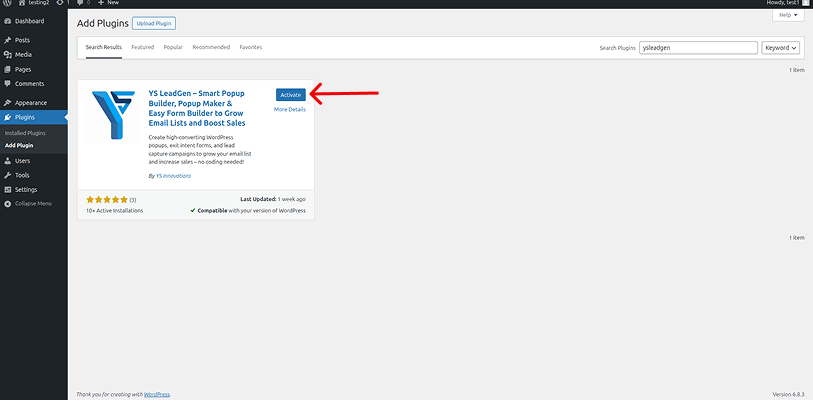Viewport: 813px width, 400px height.
Task: Expand the Help panel dropdown
Action: (788, 15)
